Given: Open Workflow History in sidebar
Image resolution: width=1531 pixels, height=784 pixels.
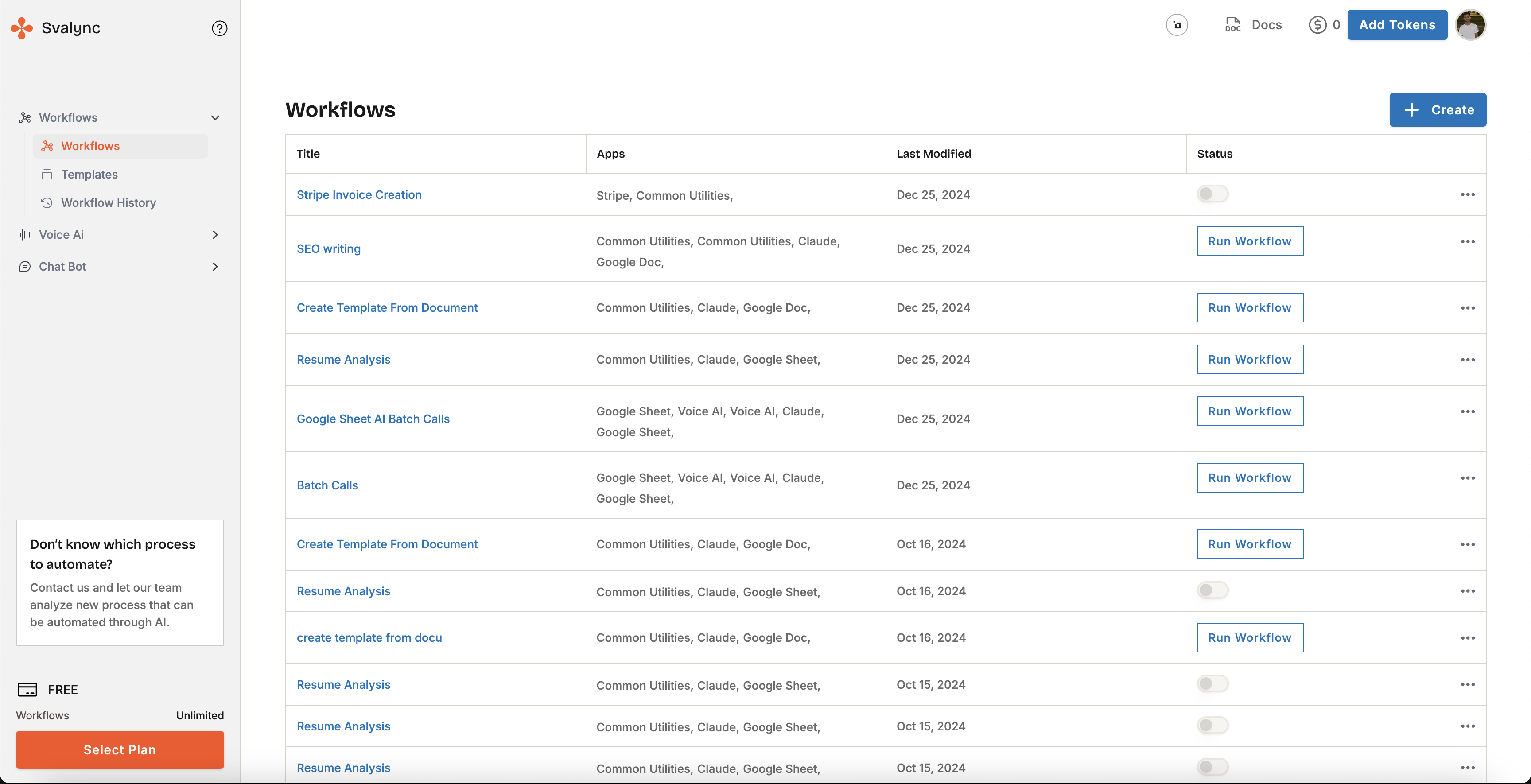Looking at the screenshot, I should (x=108, y=203).
